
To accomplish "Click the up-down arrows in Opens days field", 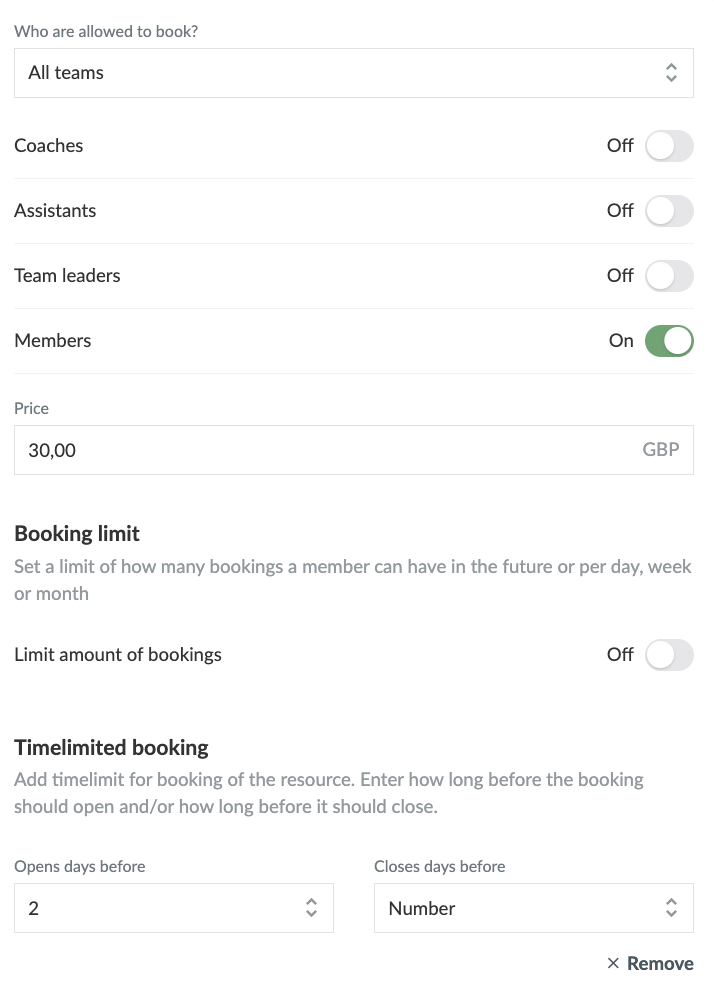I will pos(311,908).
